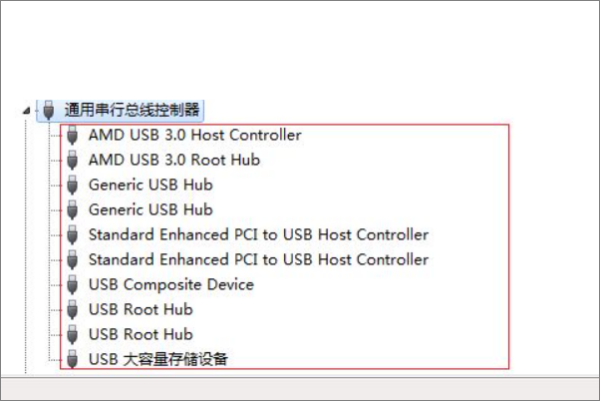Select first Standard Enhanced PCI to USB text
This screenshot has height=401, width=600.
click(258, 234)
